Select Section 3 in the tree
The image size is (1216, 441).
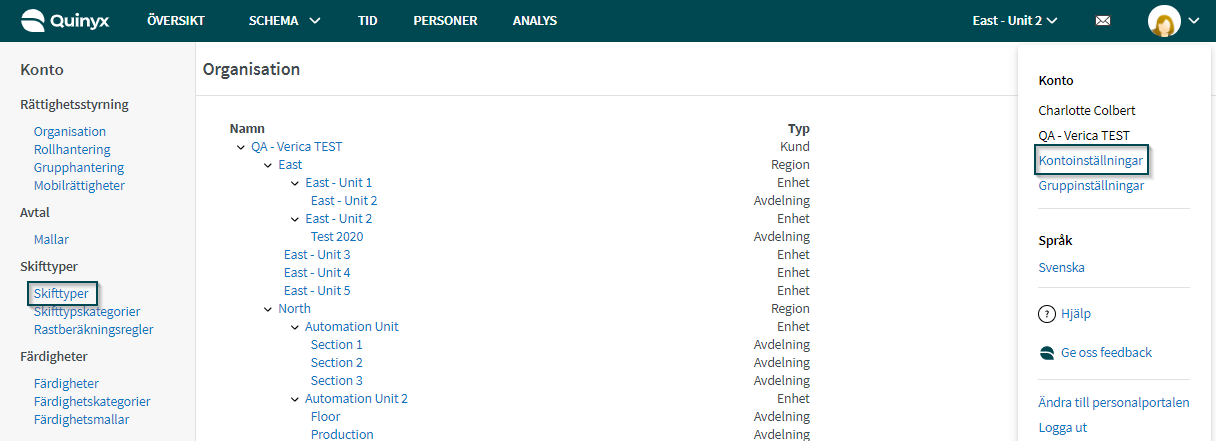(337, 381)
